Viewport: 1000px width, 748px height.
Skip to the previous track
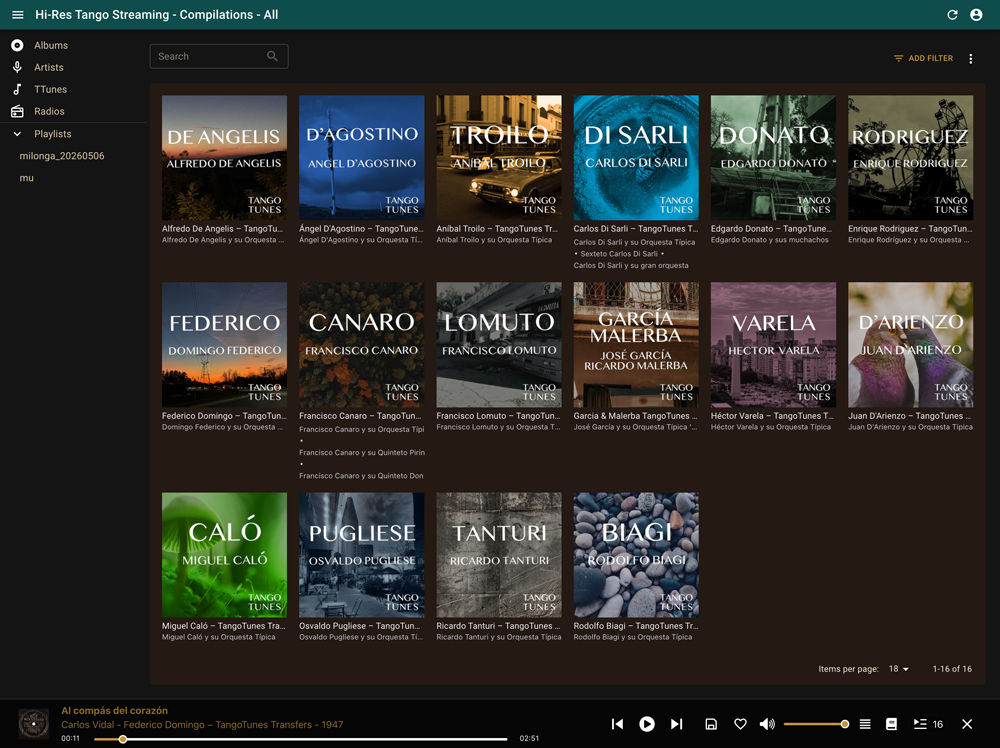tap(617, 724)
